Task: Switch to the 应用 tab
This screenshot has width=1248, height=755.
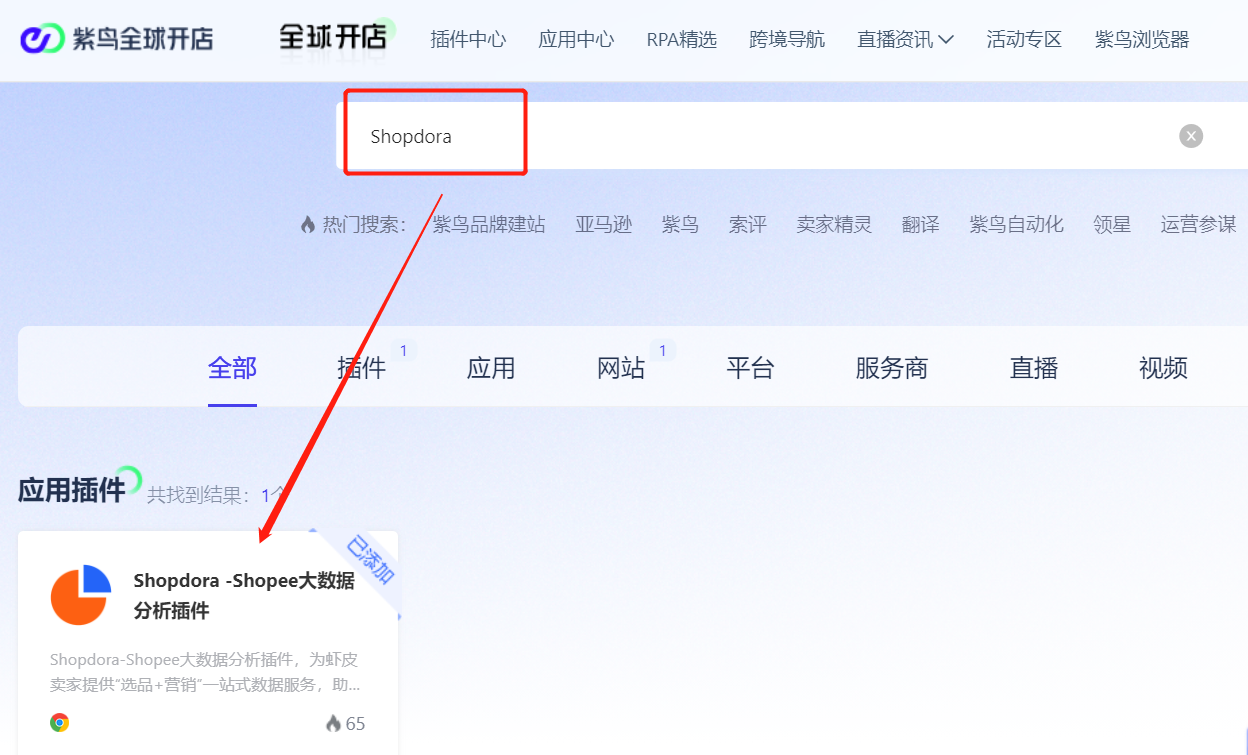Action: [x=491, y=368]
